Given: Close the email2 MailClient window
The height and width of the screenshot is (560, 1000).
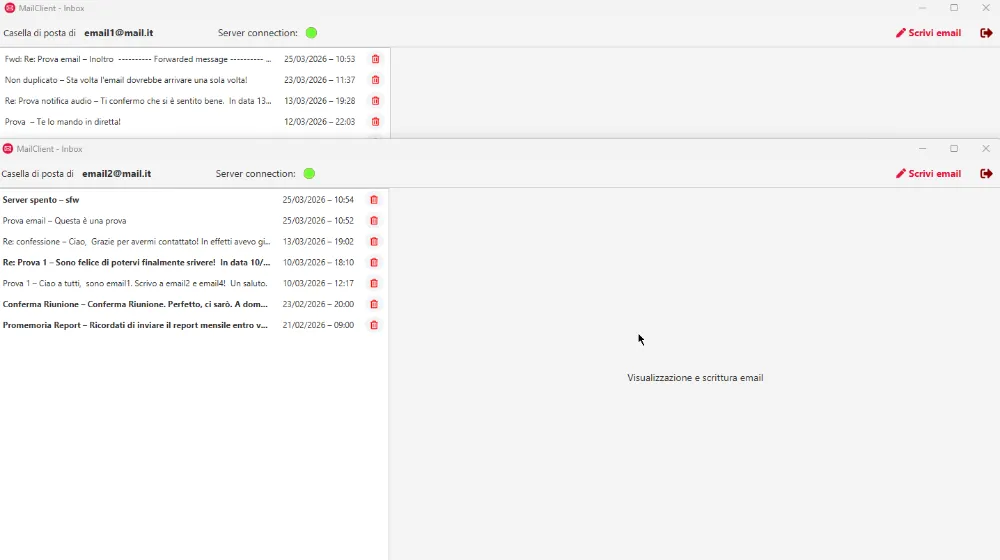Looking at the screenshot, I should point(986,149).
